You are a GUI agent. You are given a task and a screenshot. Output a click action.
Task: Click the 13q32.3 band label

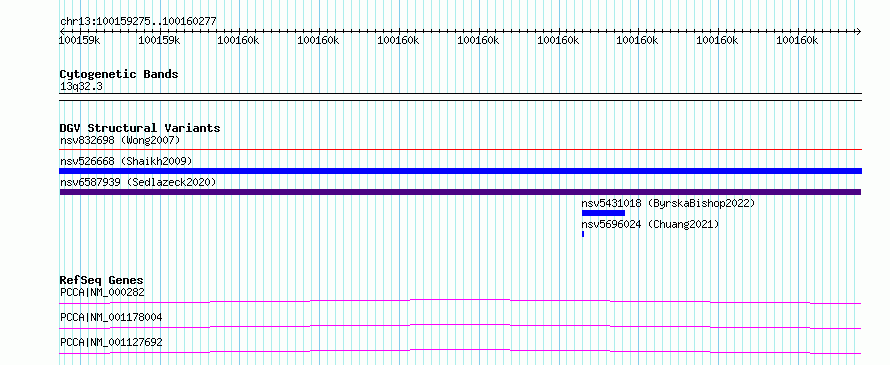pyautogui.click(x=81, y=87)
